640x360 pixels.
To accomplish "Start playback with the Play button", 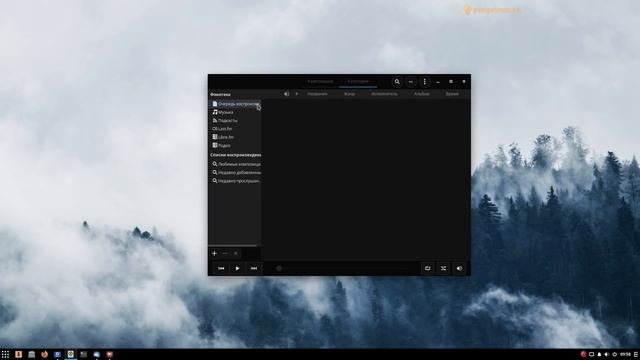I will pyautogui.click(x=237, y=268).
